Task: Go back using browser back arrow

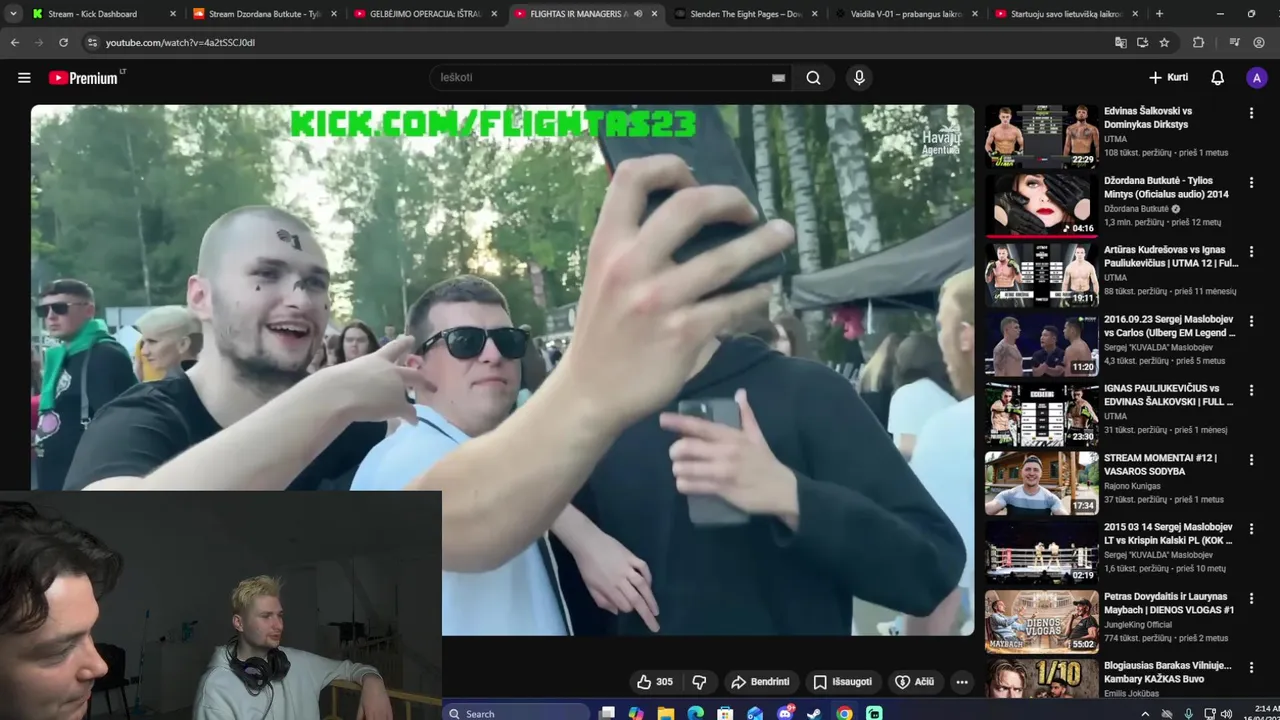Action: click(x=15, y=43)
